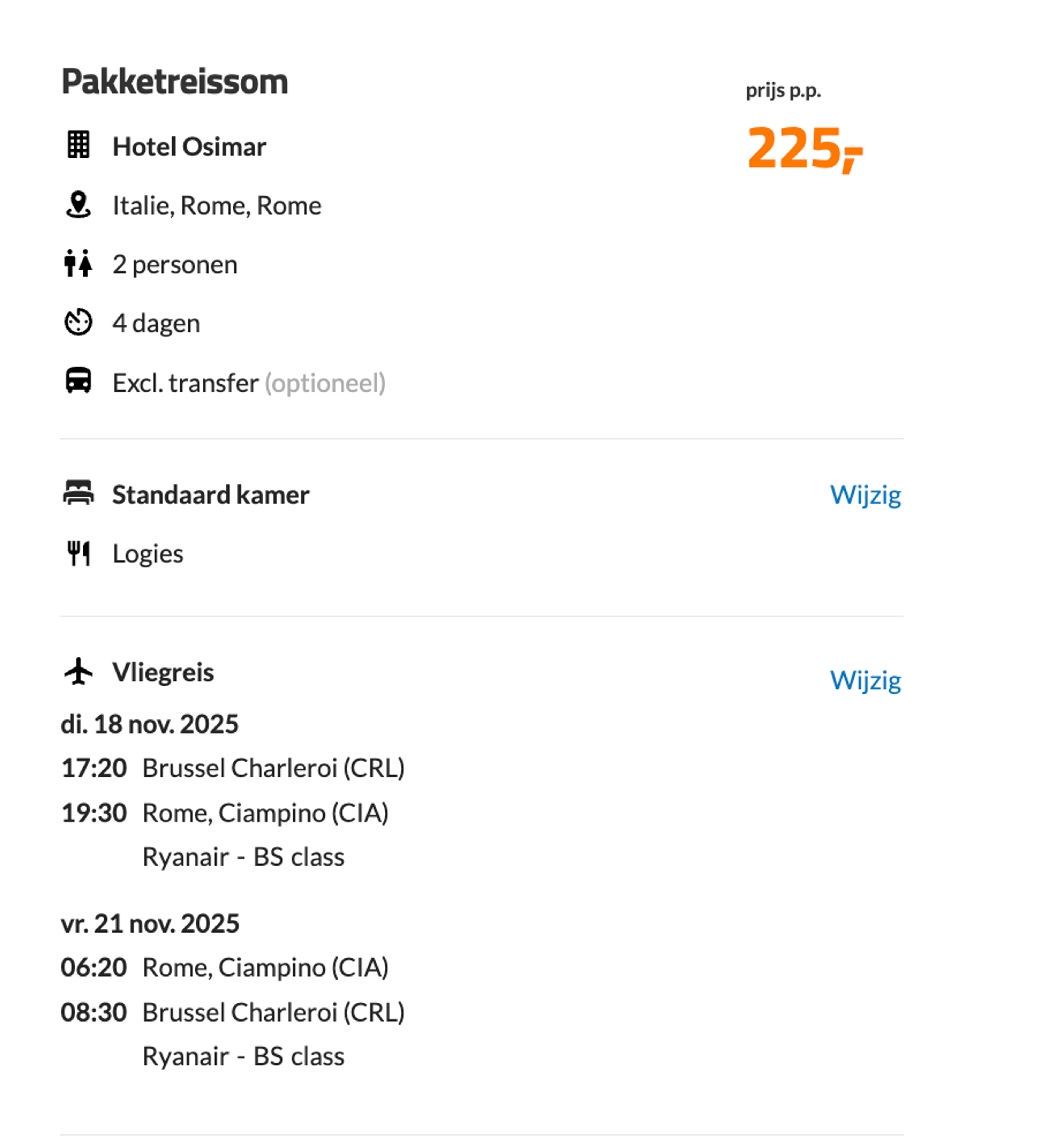The height and width of the screenshot is (1148, 1058).
Task: Click the orange 225 price
Action: tap(806, 148)
